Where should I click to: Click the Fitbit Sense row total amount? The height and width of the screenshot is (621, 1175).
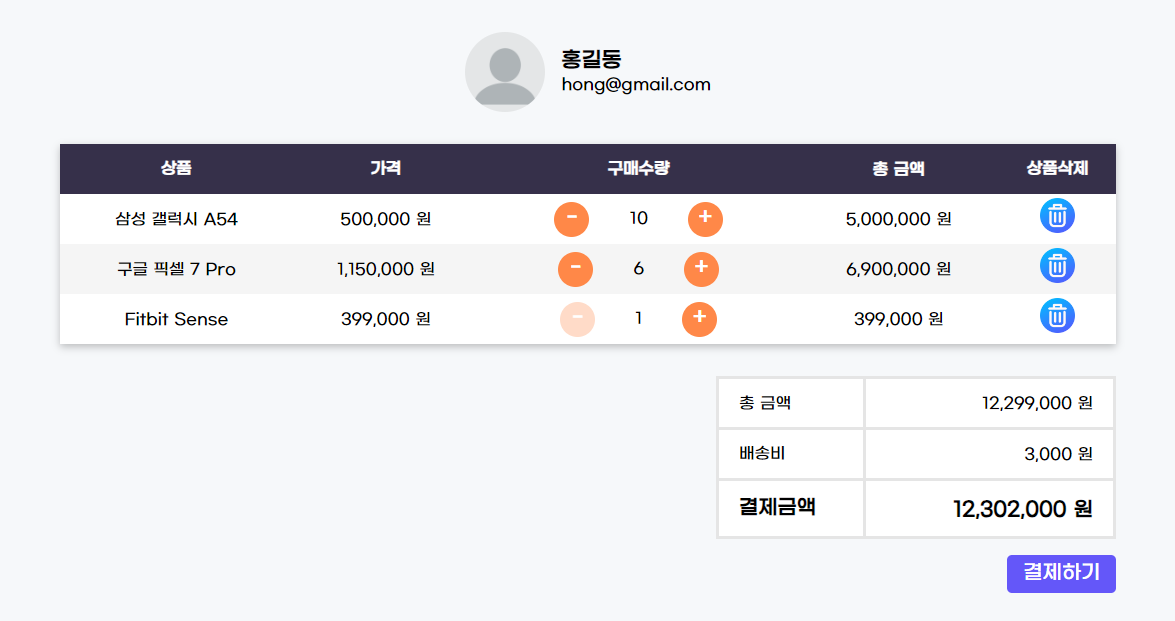tap(898, 319)
